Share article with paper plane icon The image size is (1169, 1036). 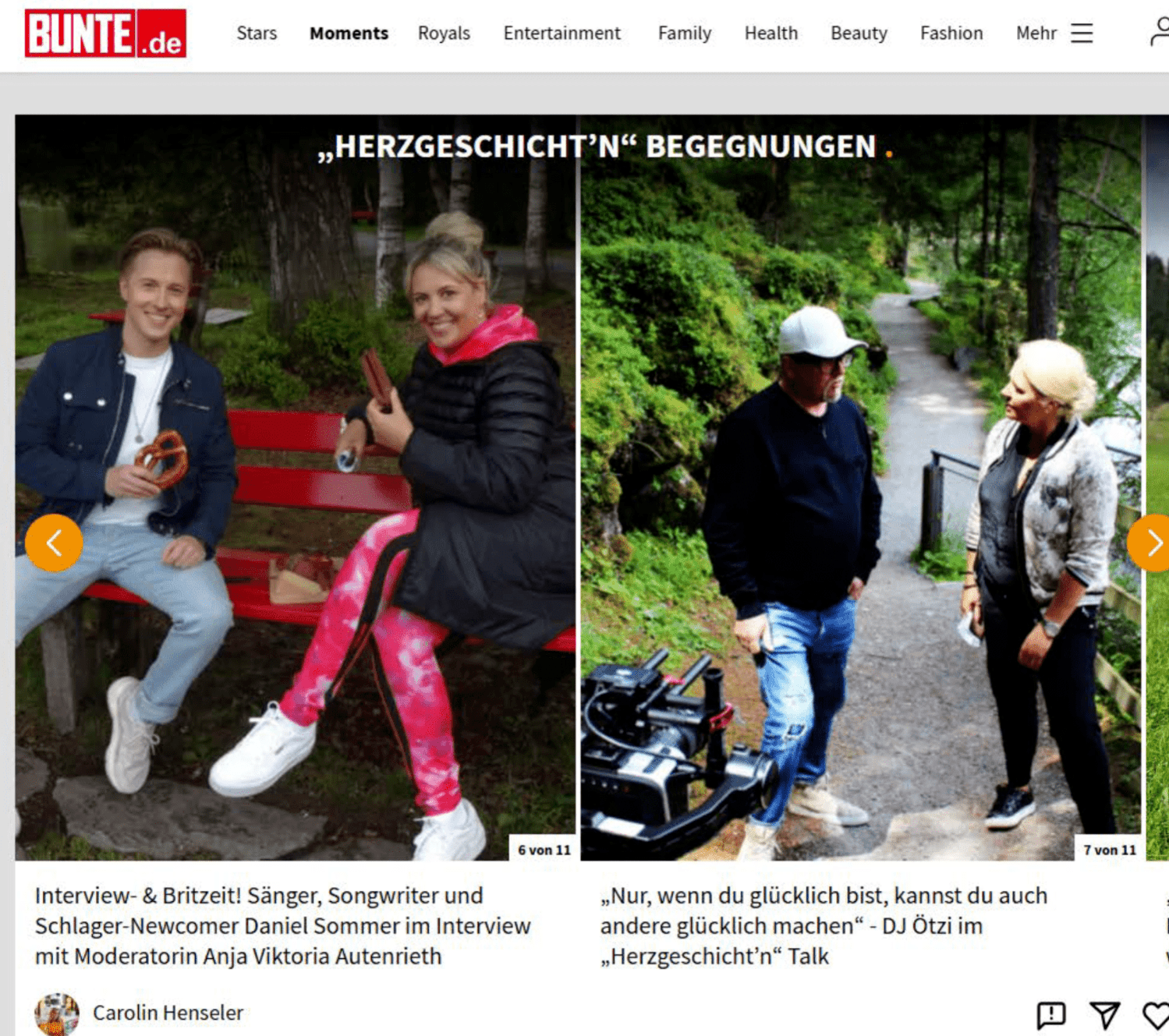1105,1015
